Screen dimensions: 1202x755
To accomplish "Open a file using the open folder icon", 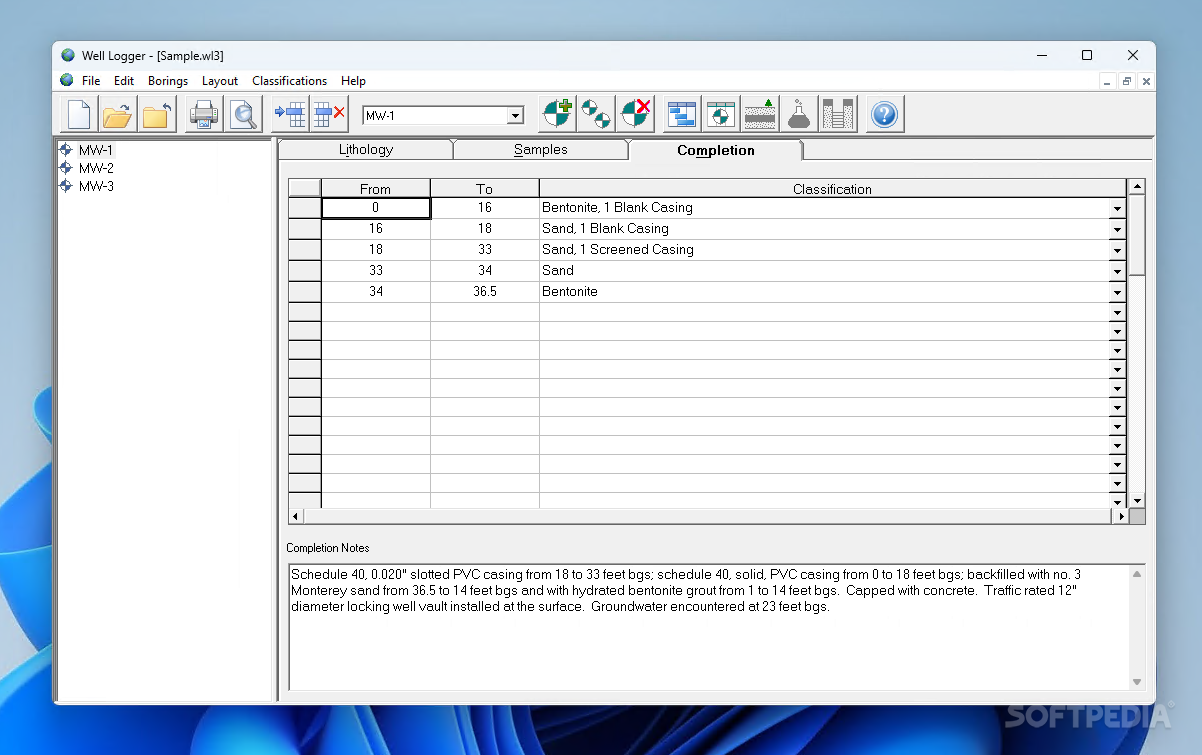I will (118, 115).
